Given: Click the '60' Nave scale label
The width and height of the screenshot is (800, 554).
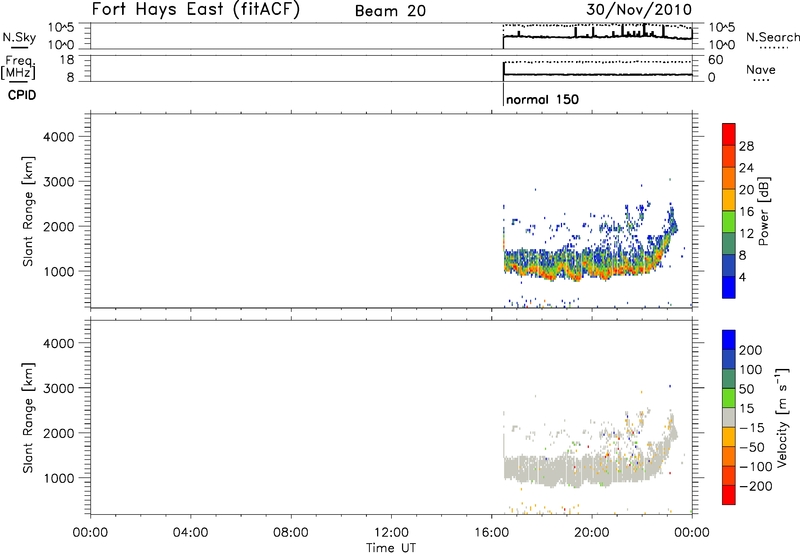Looking at the screenshot, I should click(x=715, y=60).
